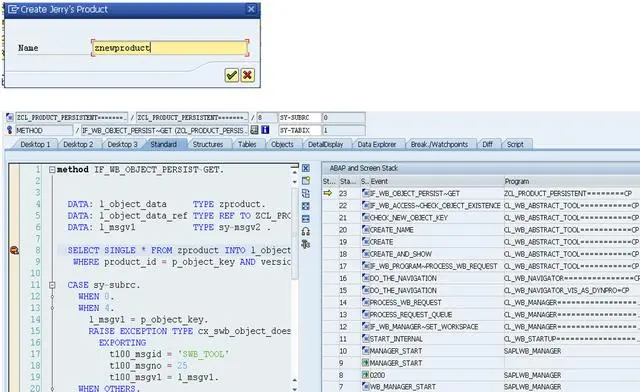This screenshot has height=392, width=640.
Task: Click the icon beside WB_MANAGER_START stack entry
Action: [x=366, y=386]
